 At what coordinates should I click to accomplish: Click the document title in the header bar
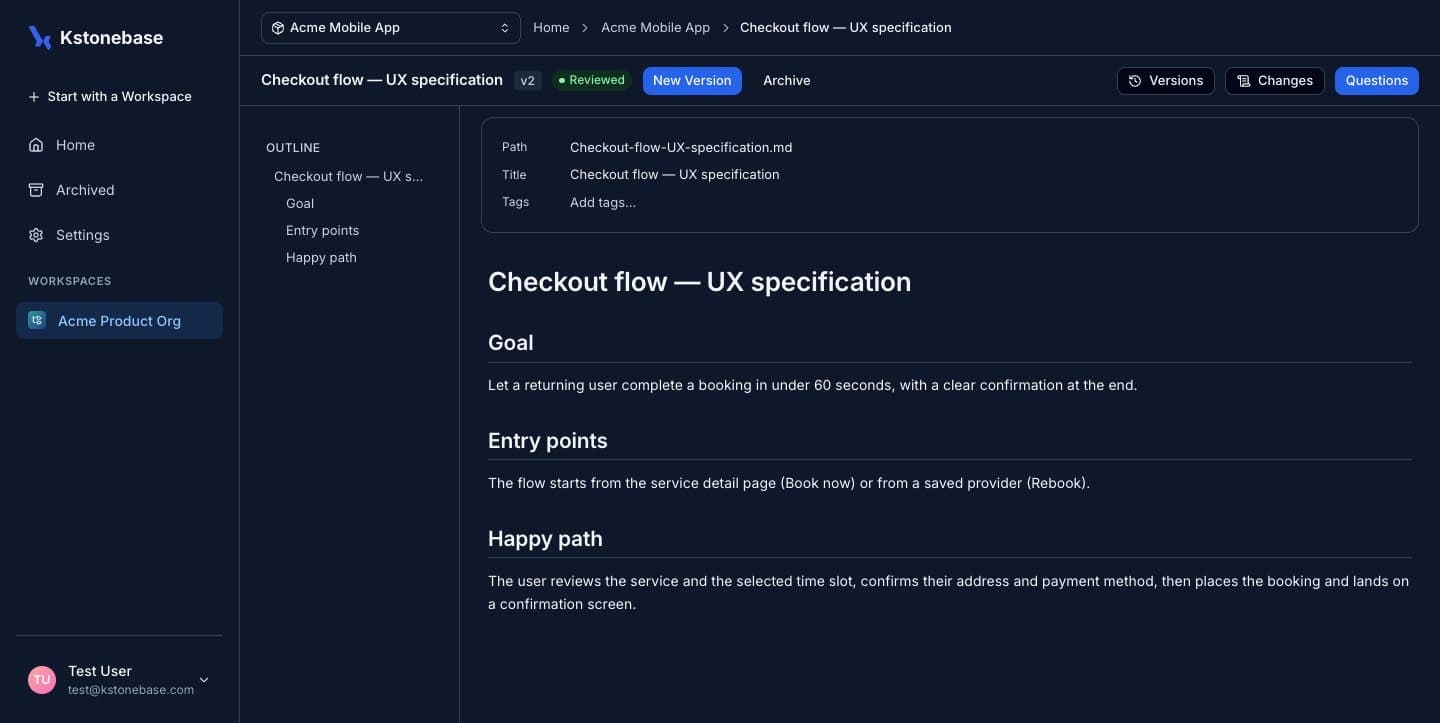click(x=382, y=80)
